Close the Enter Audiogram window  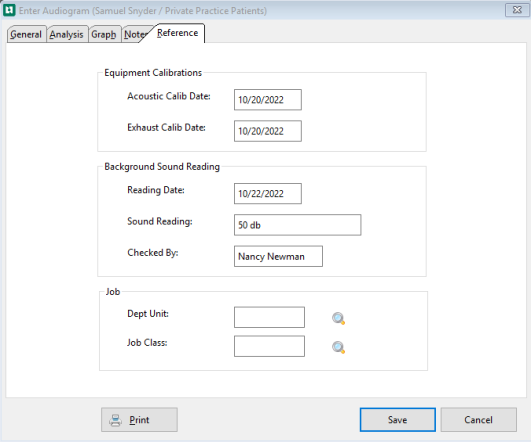click(x=517, y=10)
